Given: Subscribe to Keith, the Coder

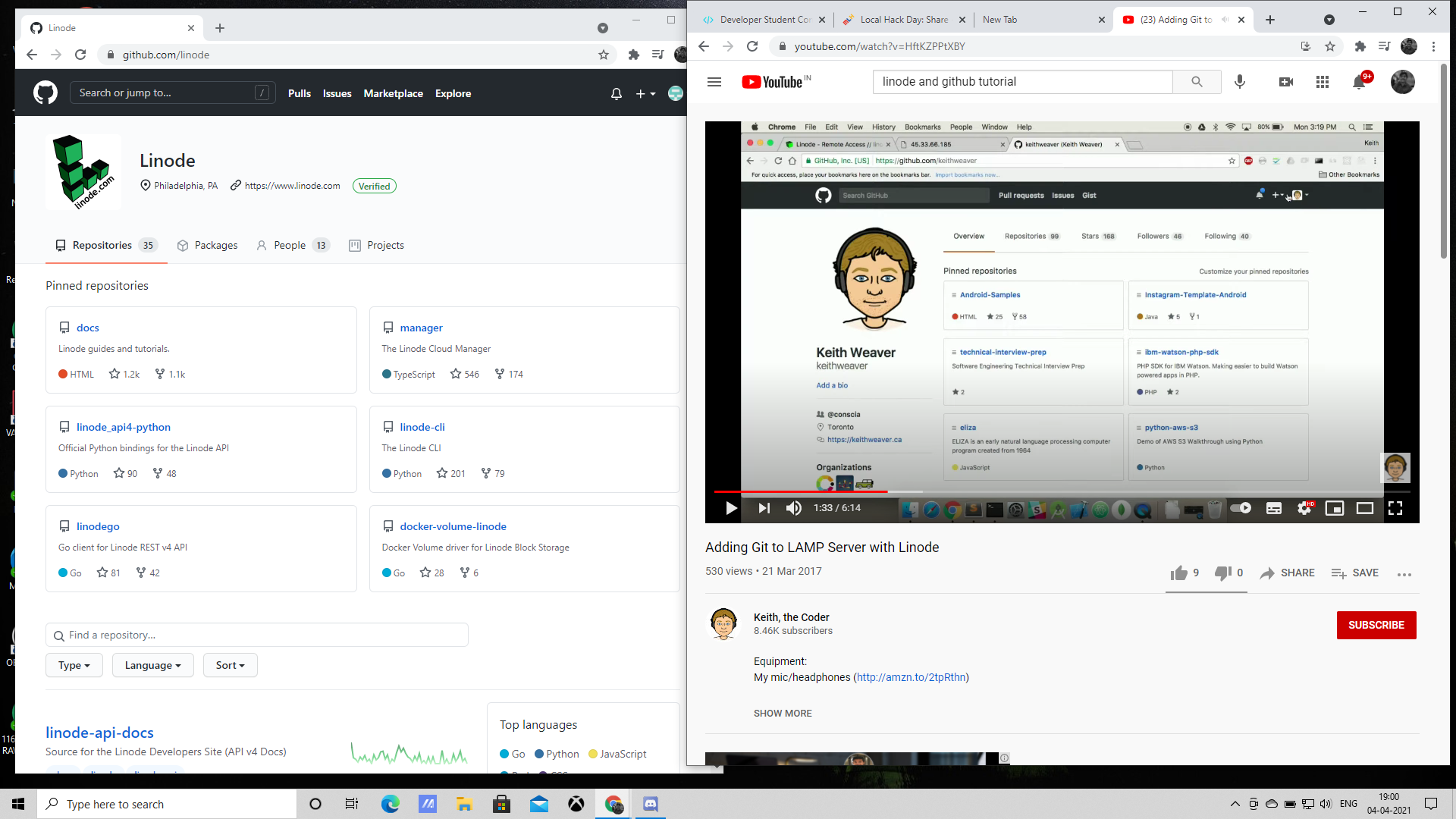Looking at the screenshot, I should (1376, 625).
